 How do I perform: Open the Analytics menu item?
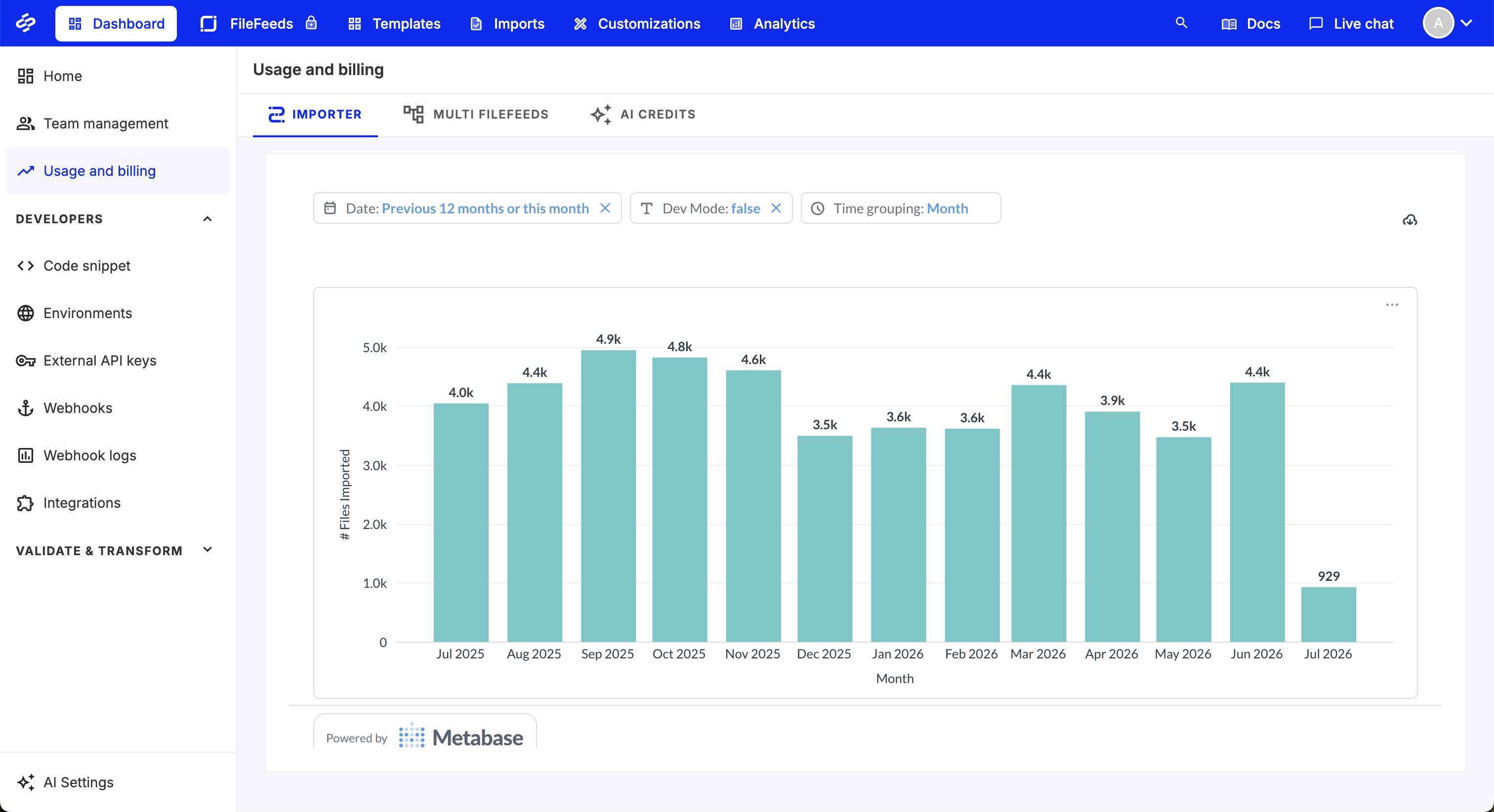point(772,23)
